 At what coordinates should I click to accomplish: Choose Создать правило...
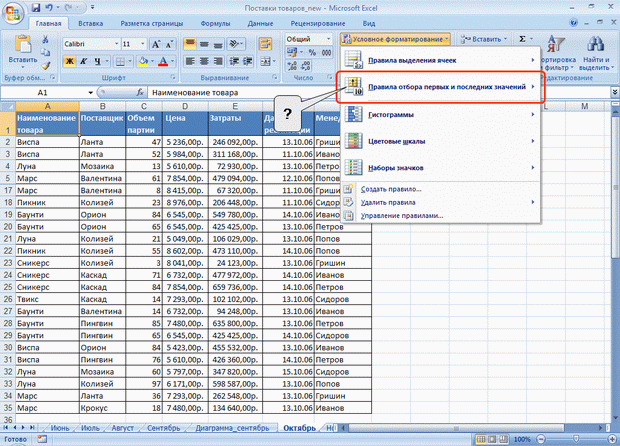[x=440, y=189]
